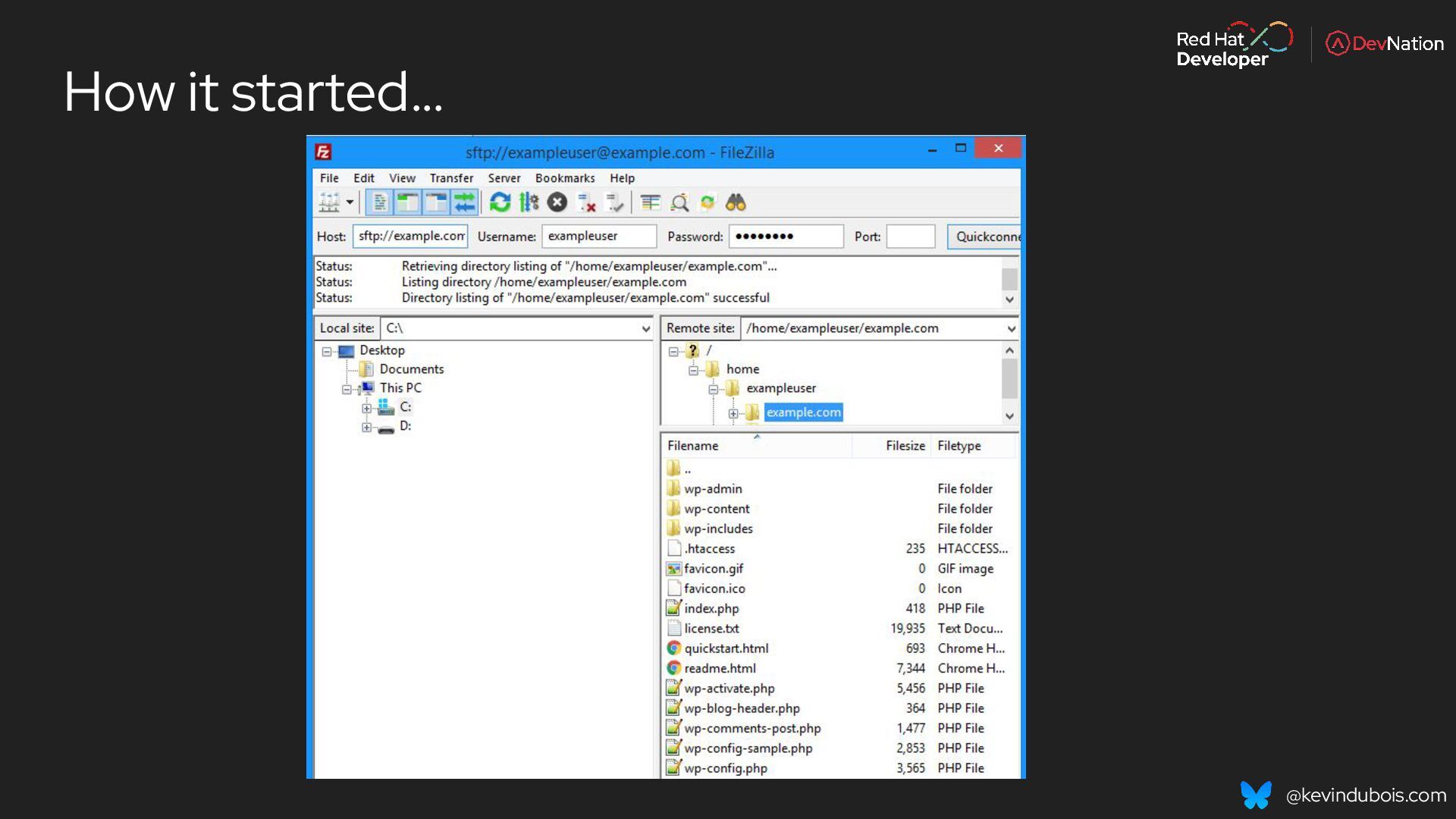Sort by Filename column header
The image size is (1456, 819).
(757, 446)
